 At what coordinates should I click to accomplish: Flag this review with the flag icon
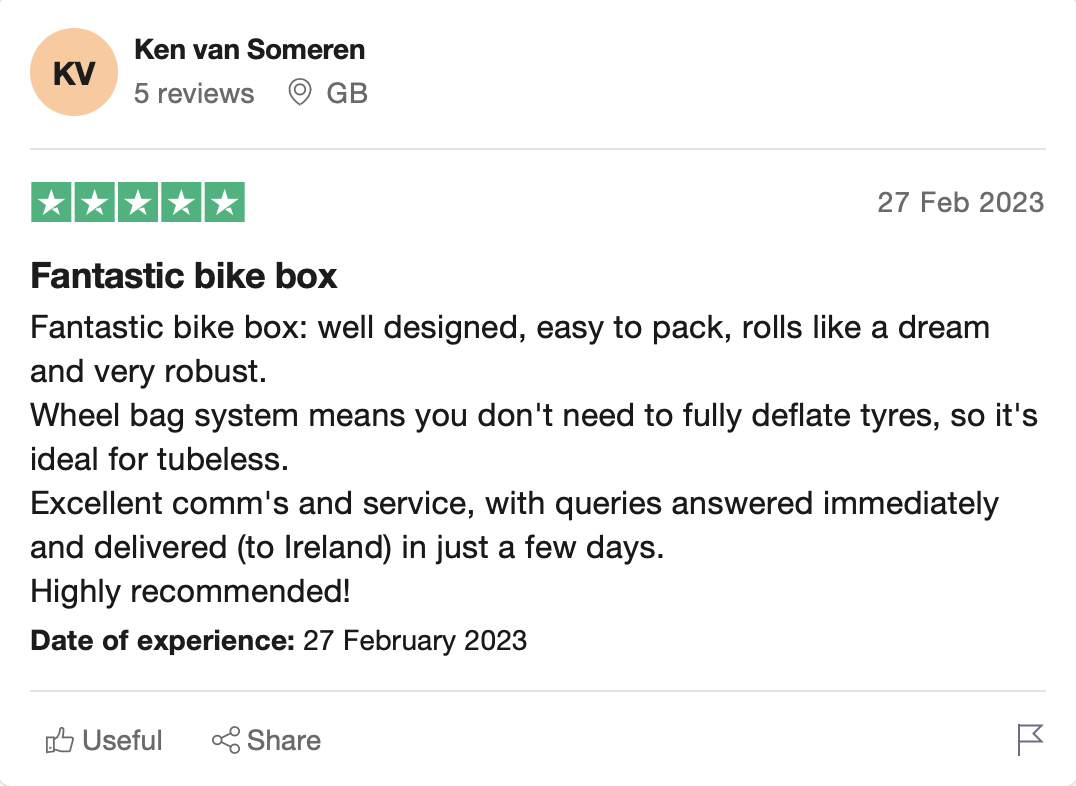pos(1030,740)
